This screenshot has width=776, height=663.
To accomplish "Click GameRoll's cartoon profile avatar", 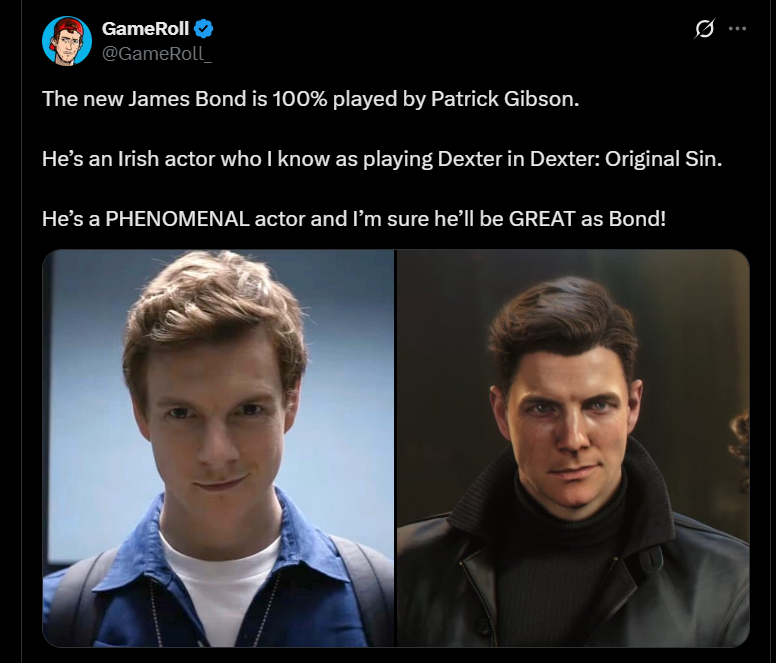I will 67,41.
